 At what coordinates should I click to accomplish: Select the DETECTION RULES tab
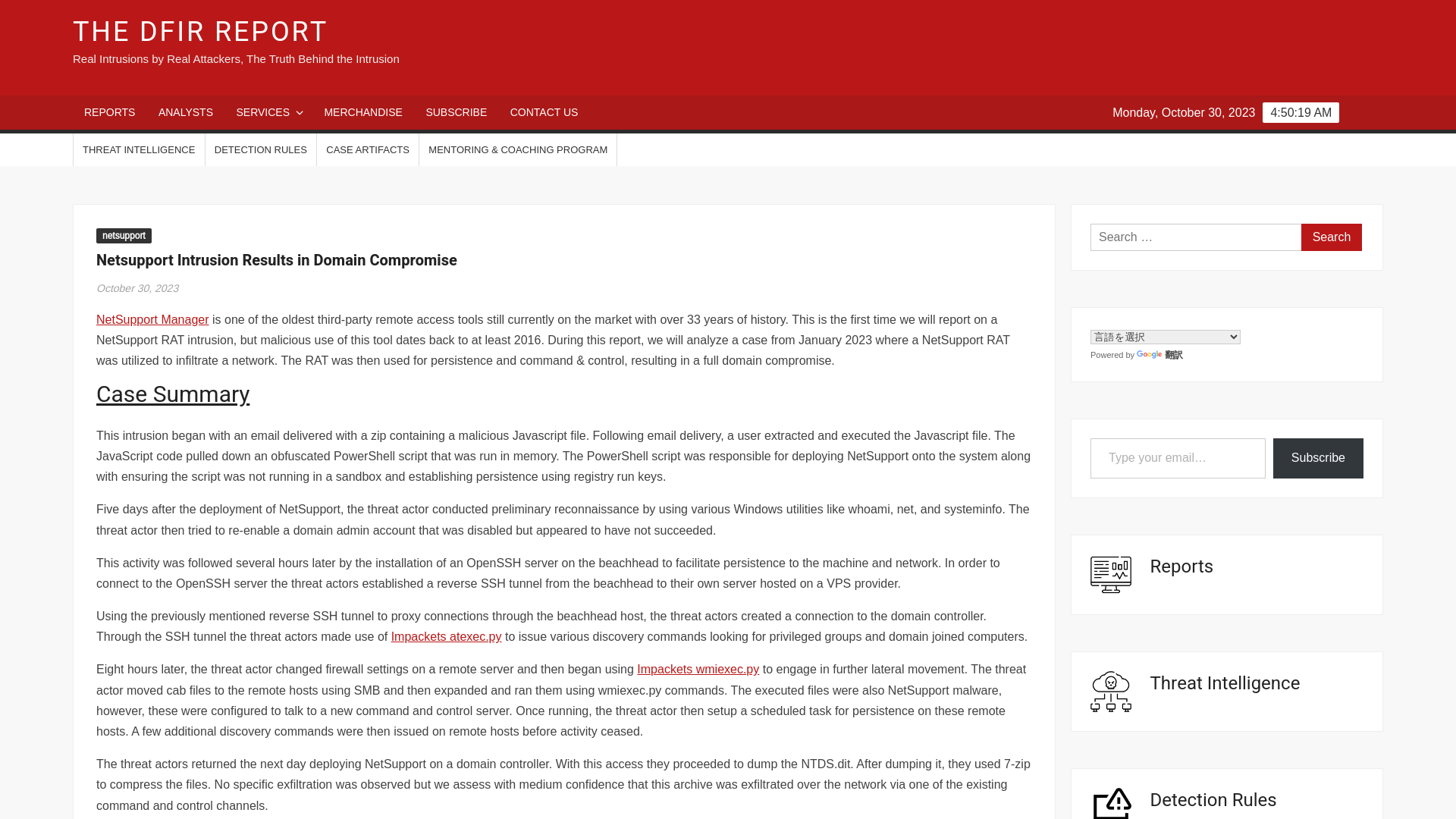click(x=261, y=149)
